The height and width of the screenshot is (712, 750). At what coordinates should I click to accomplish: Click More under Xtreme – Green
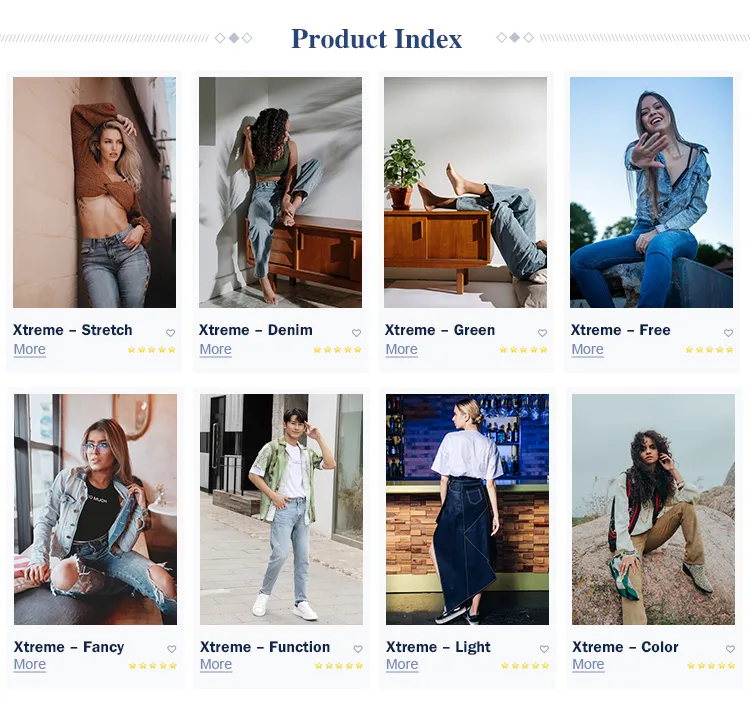[401, 350]
